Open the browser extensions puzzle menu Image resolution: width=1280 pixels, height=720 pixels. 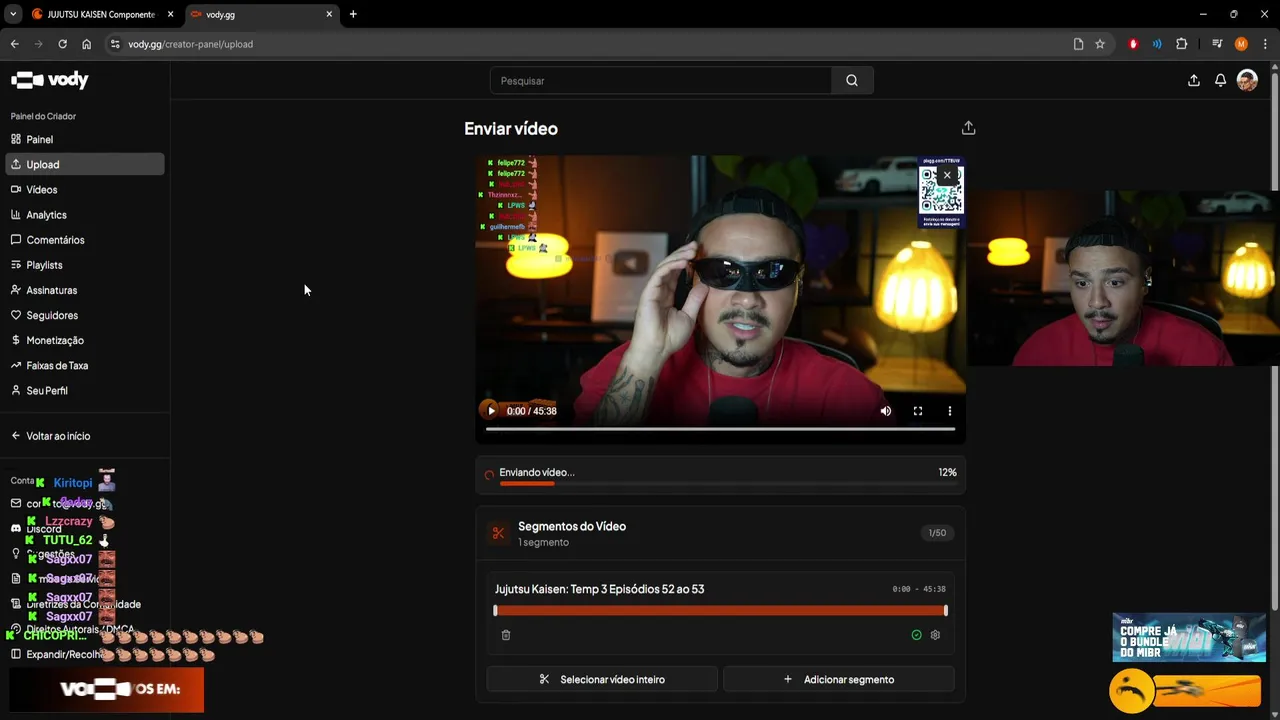tap(1182, 44)
